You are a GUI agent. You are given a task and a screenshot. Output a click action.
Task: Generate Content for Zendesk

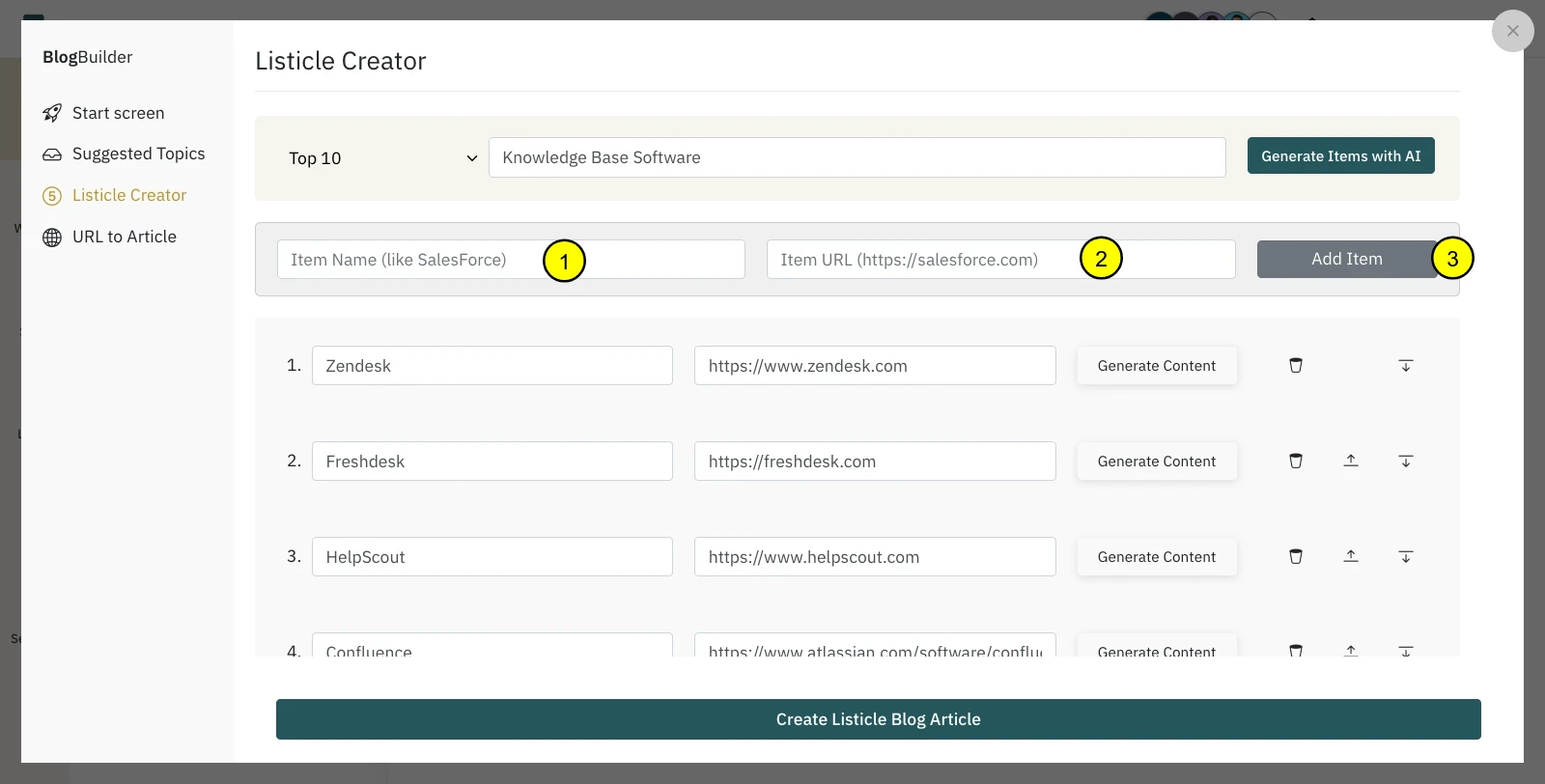(1157, 366)
